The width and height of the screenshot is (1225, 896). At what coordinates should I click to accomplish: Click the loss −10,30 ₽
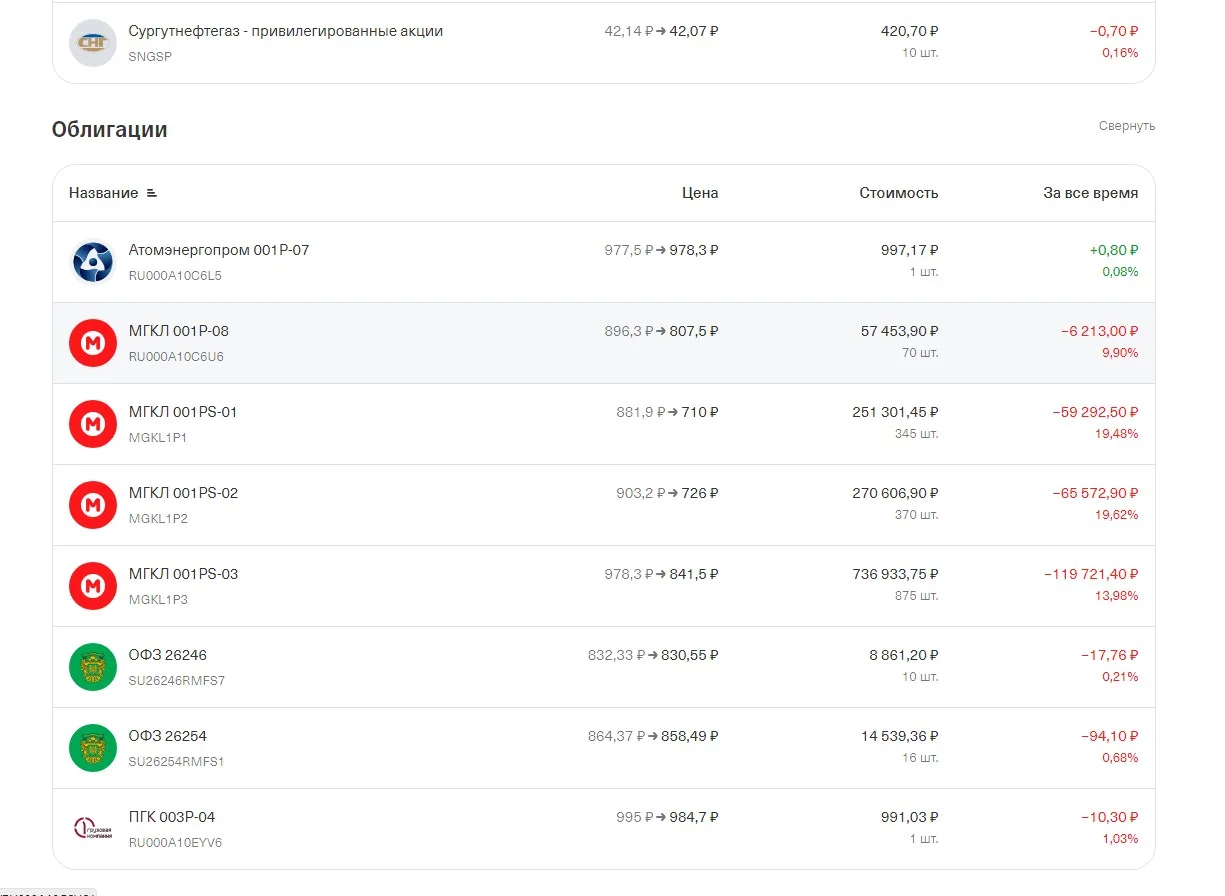pyautogui.click(x=1110, y=817)
